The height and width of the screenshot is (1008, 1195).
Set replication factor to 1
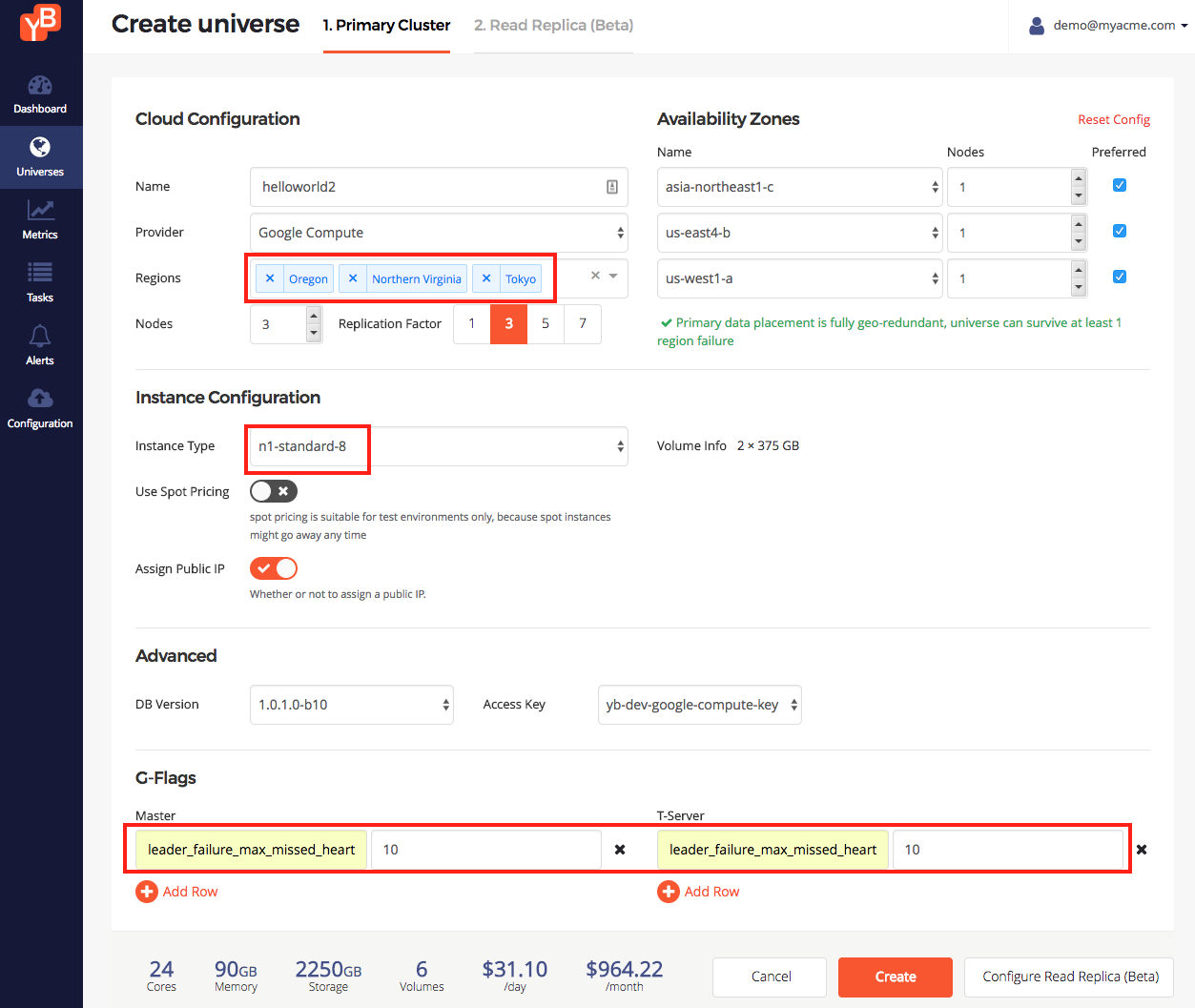[472, 324]
